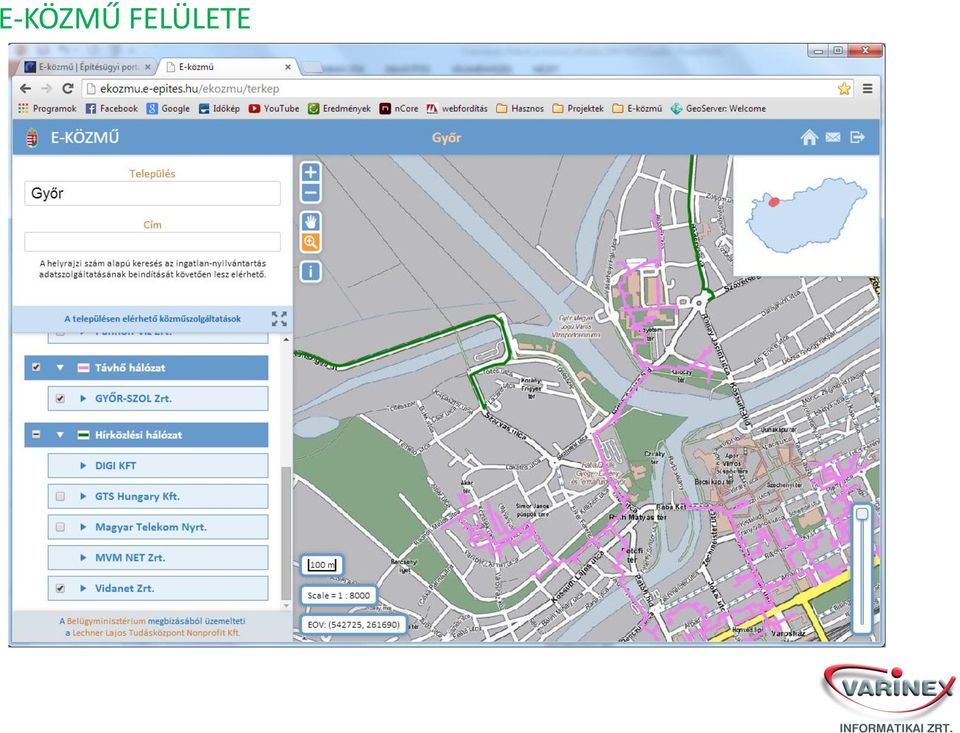Uncheck the Vidanet Zrt. checkbox

point(60,588)
